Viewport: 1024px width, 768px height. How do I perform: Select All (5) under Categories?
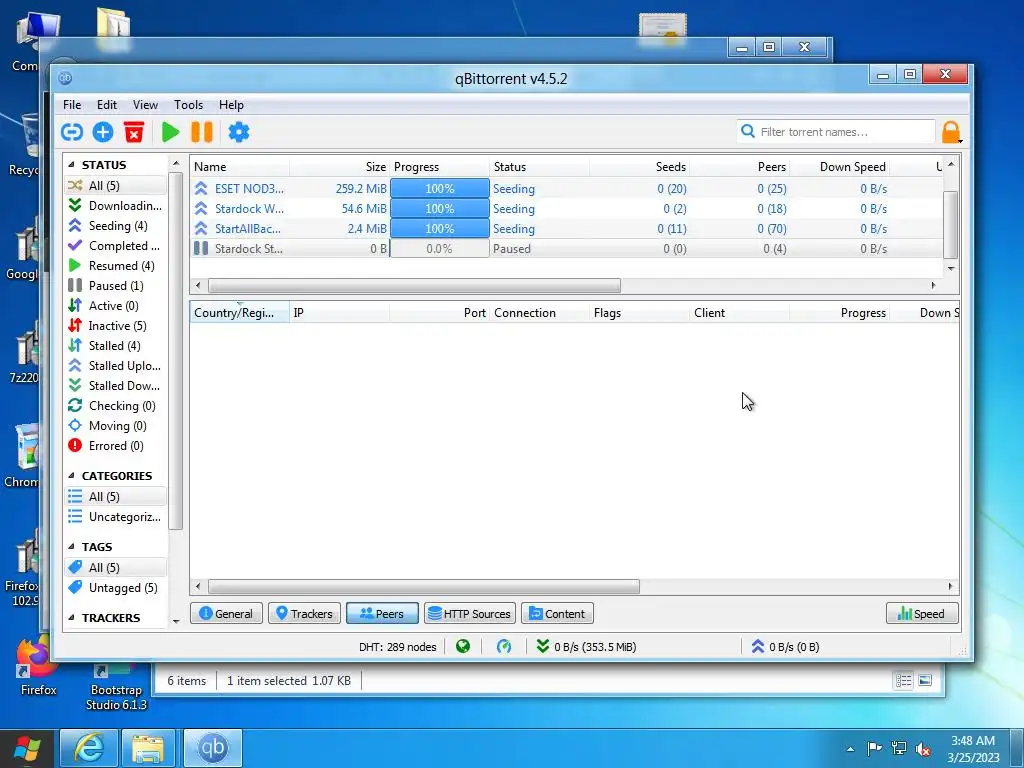(115, 497)
